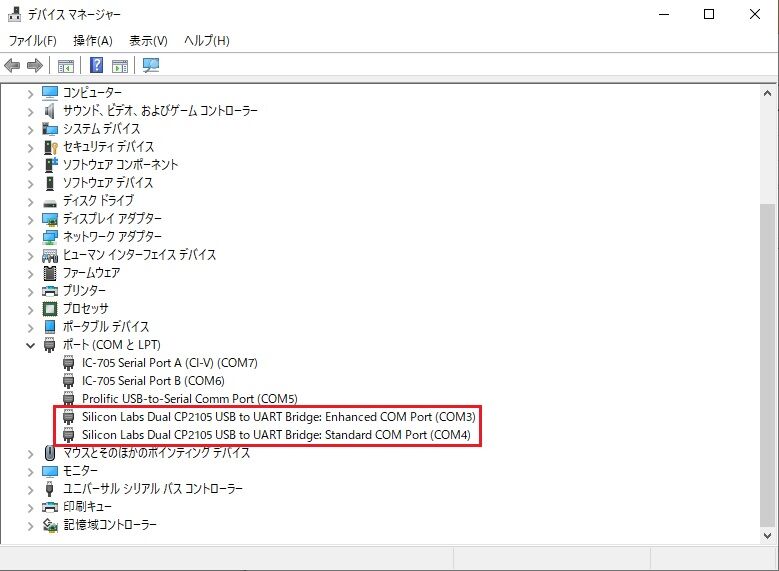Click the セキュリティ デバイス key icon
The height and width of the screenshot is (571, 779).
pyautogui.click(x=51, y=147)
